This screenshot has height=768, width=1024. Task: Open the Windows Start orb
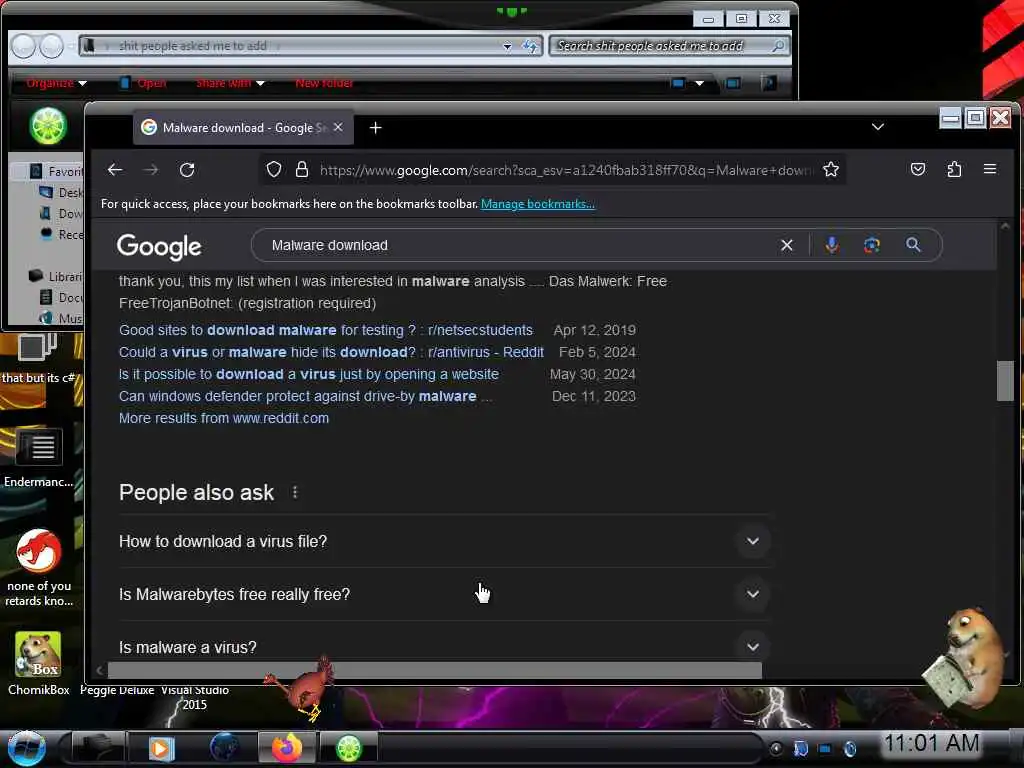pos(26,748)
